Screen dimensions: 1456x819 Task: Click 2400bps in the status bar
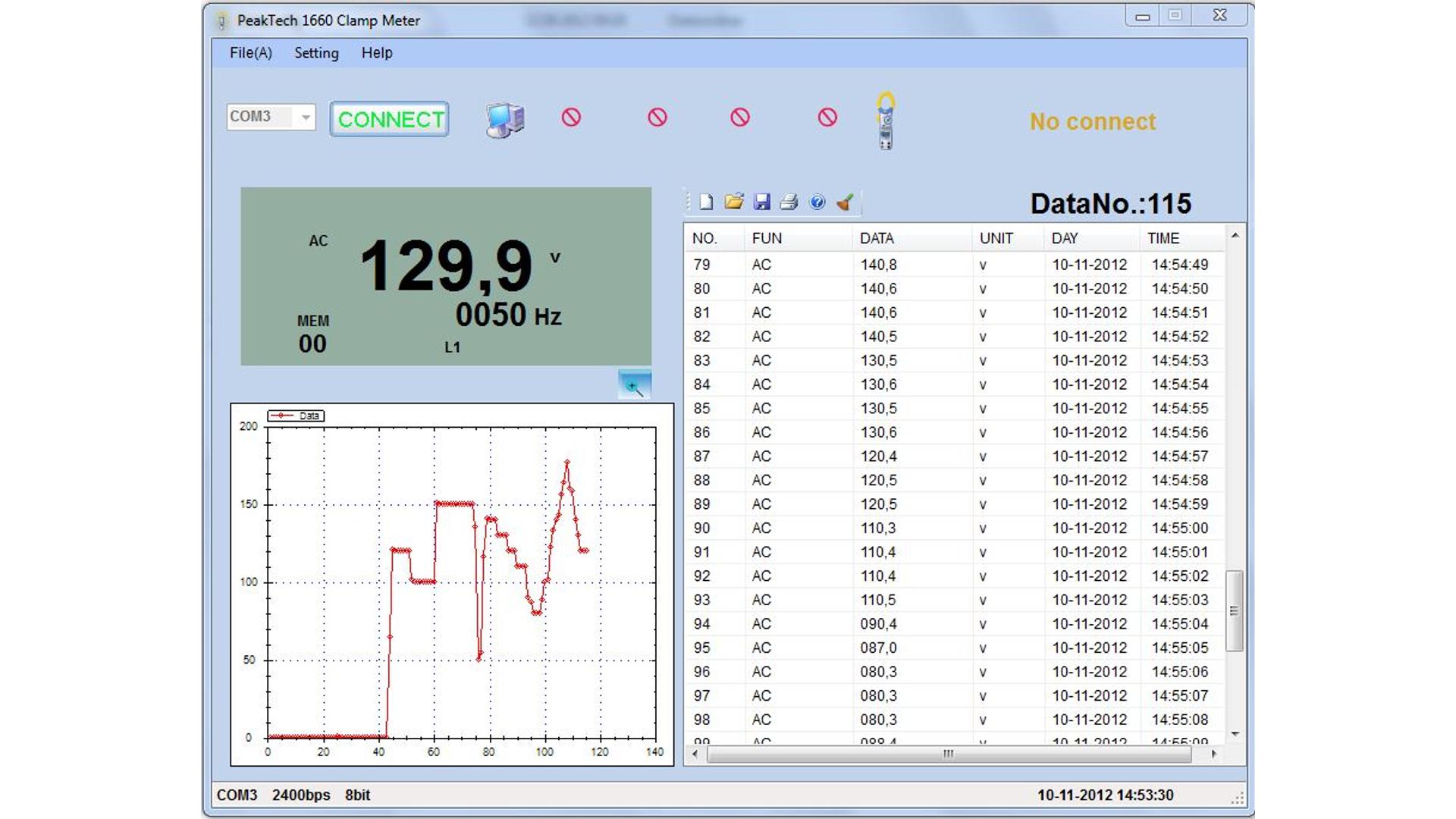pyautogui.click(x=301, y=795)
